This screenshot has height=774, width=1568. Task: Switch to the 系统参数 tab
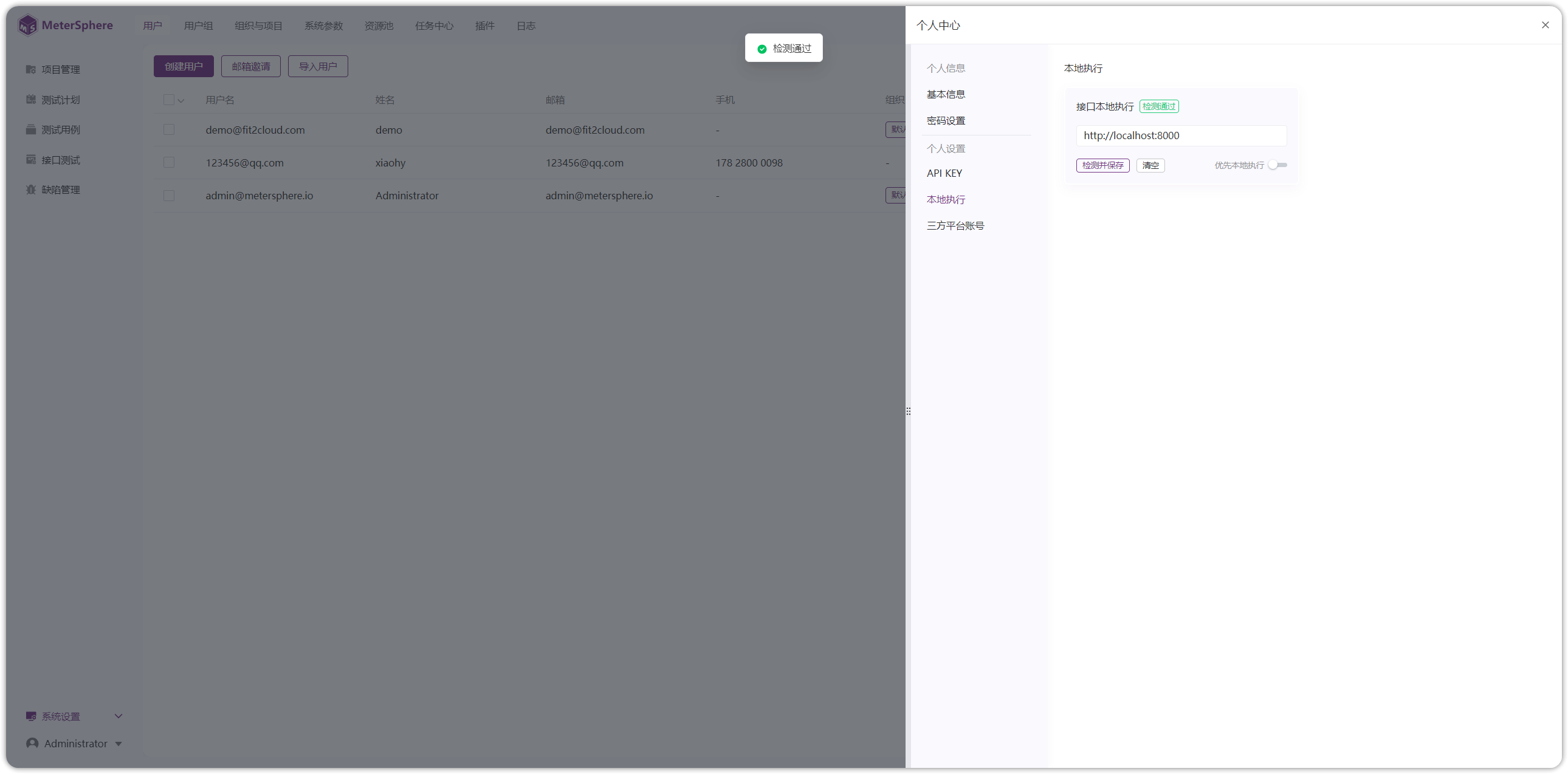pos(323,26)
